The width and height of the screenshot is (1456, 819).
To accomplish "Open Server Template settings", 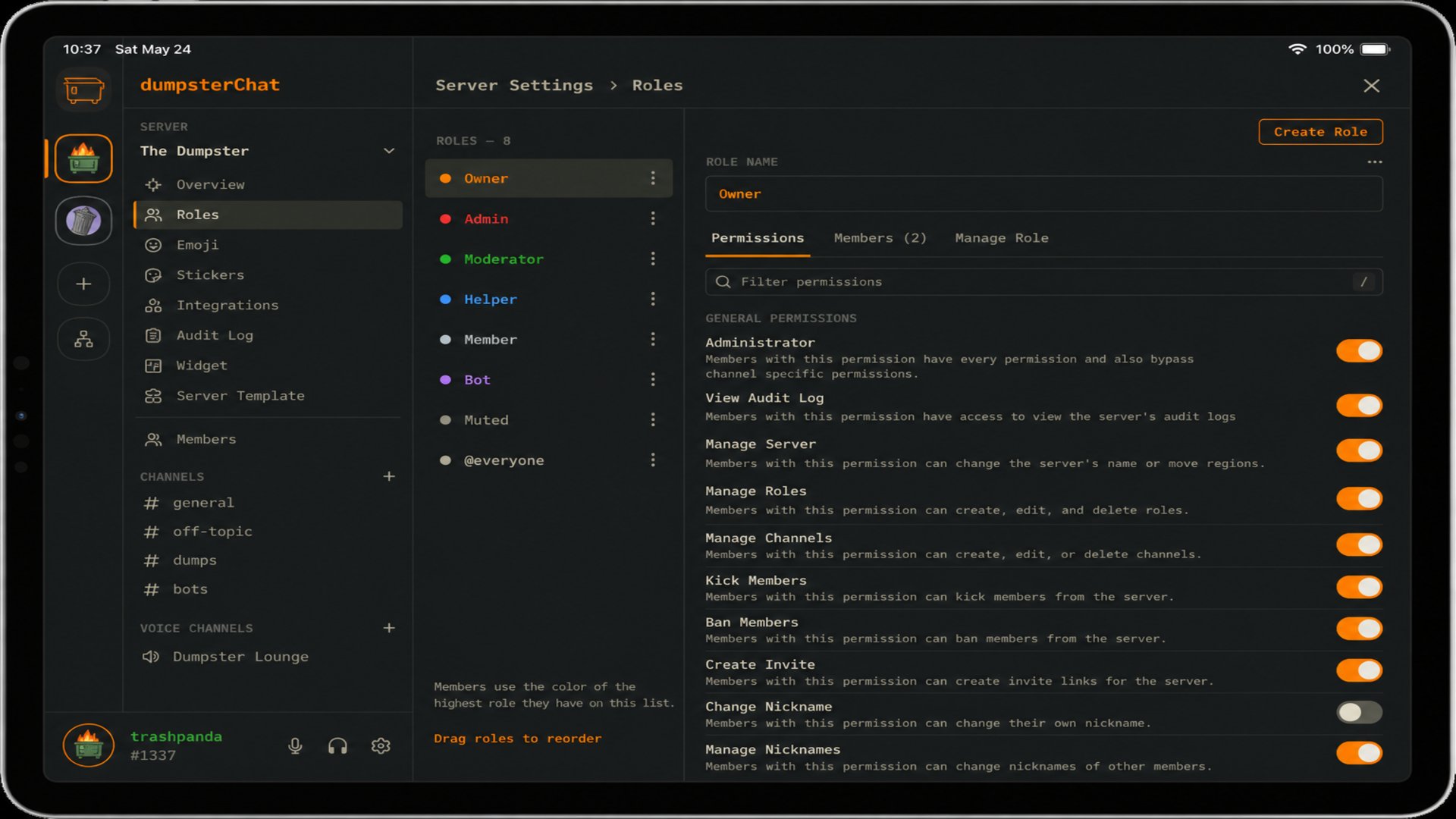I will pos(268,396).
